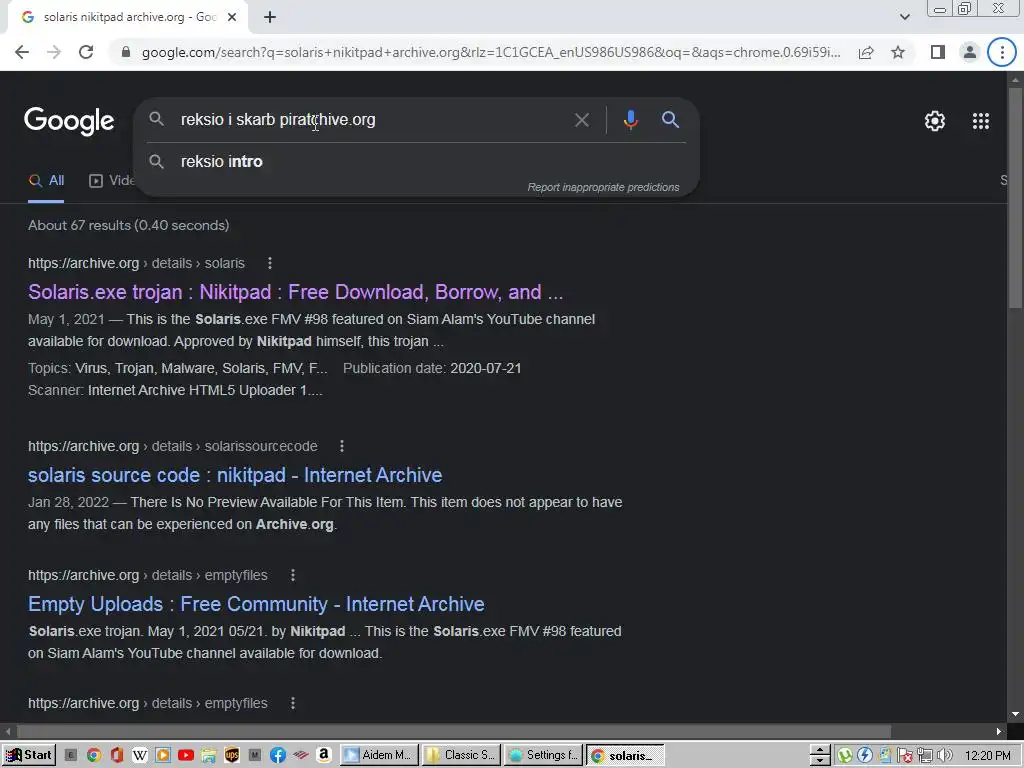This screenshot has width=1024, height=768.
Task: Launch Chrome from quick launch bar
Action: (x=93, y=756)
